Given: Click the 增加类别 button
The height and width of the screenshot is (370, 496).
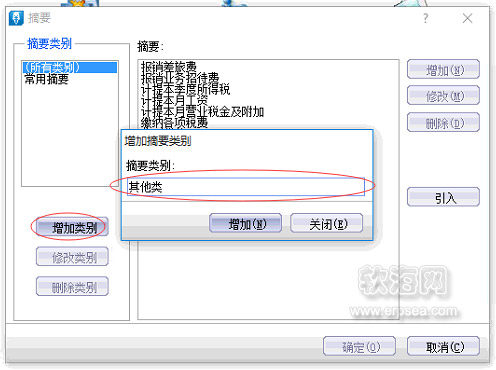Looking at the screenshot, I should (72, 227).
